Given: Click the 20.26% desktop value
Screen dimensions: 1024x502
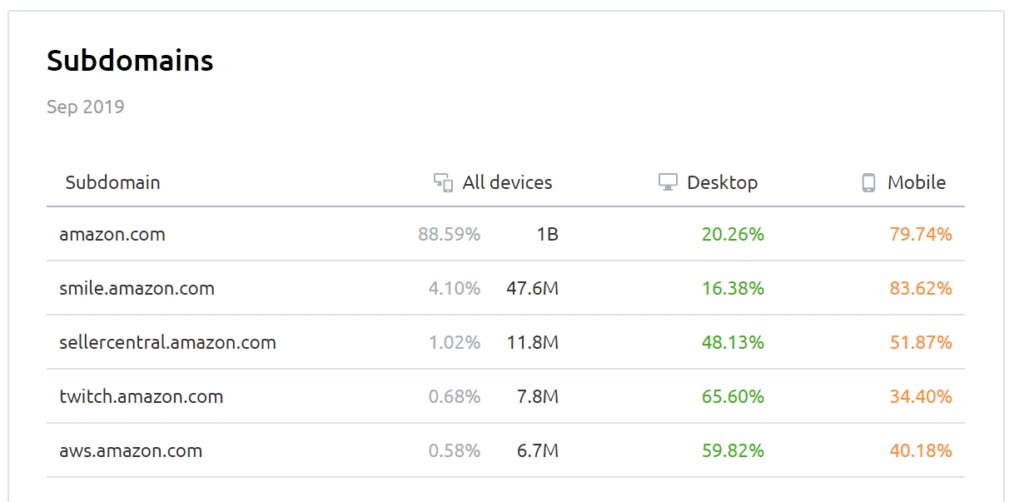Looking at the screenshot, I should [733, 234].
